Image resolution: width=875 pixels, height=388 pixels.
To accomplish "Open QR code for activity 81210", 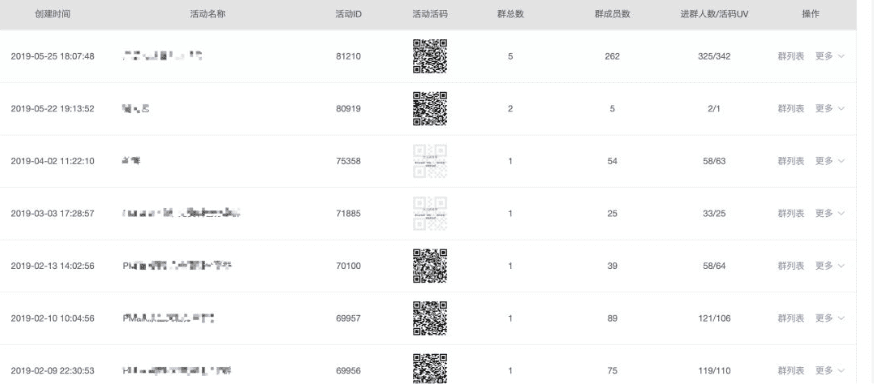I will (430, 56).
